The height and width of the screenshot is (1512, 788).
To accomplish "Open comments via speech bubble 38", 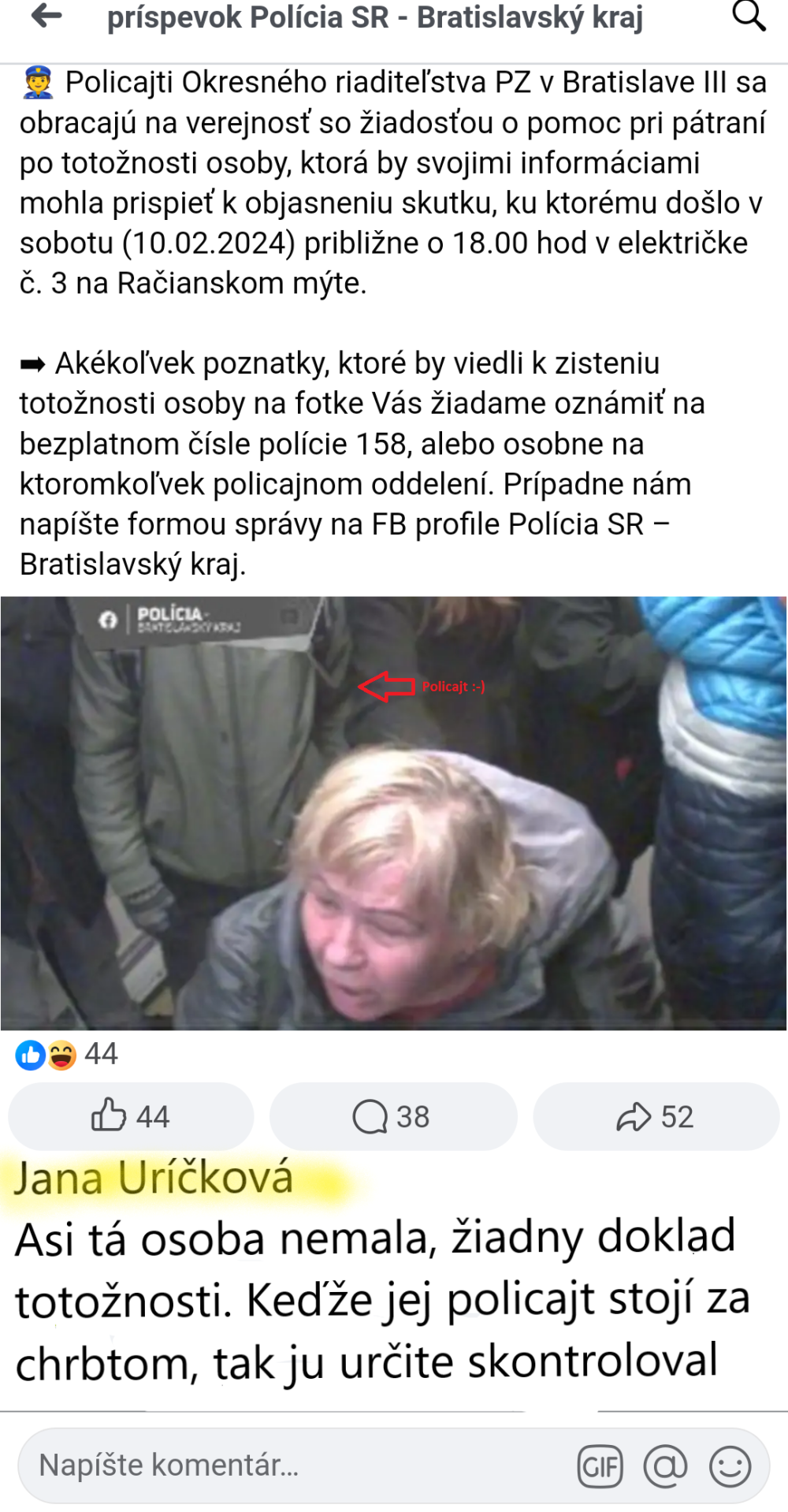I will (393, 1116).
